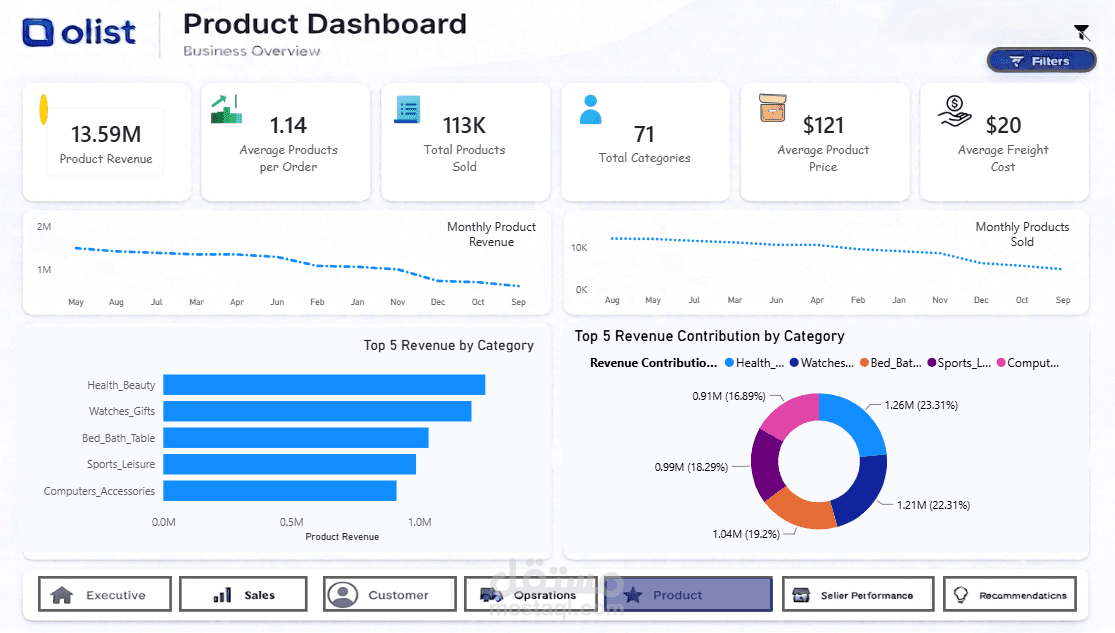Click the purple donut segment 18.29%
This screenshot has height=633, width=1115.
pos(767,465)
